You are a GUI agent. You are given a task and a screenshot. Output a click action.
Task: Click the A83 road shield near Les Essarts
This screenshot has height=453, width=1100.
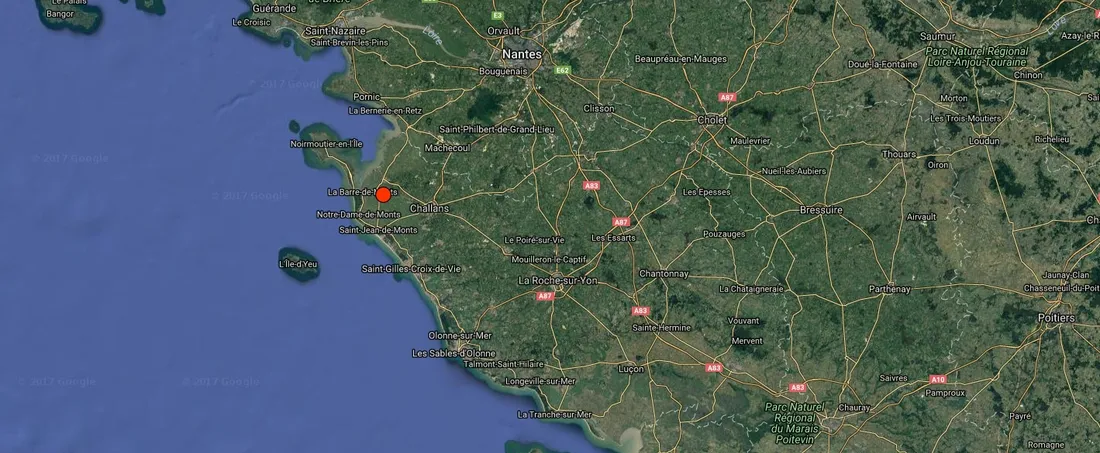pos(591,186)
